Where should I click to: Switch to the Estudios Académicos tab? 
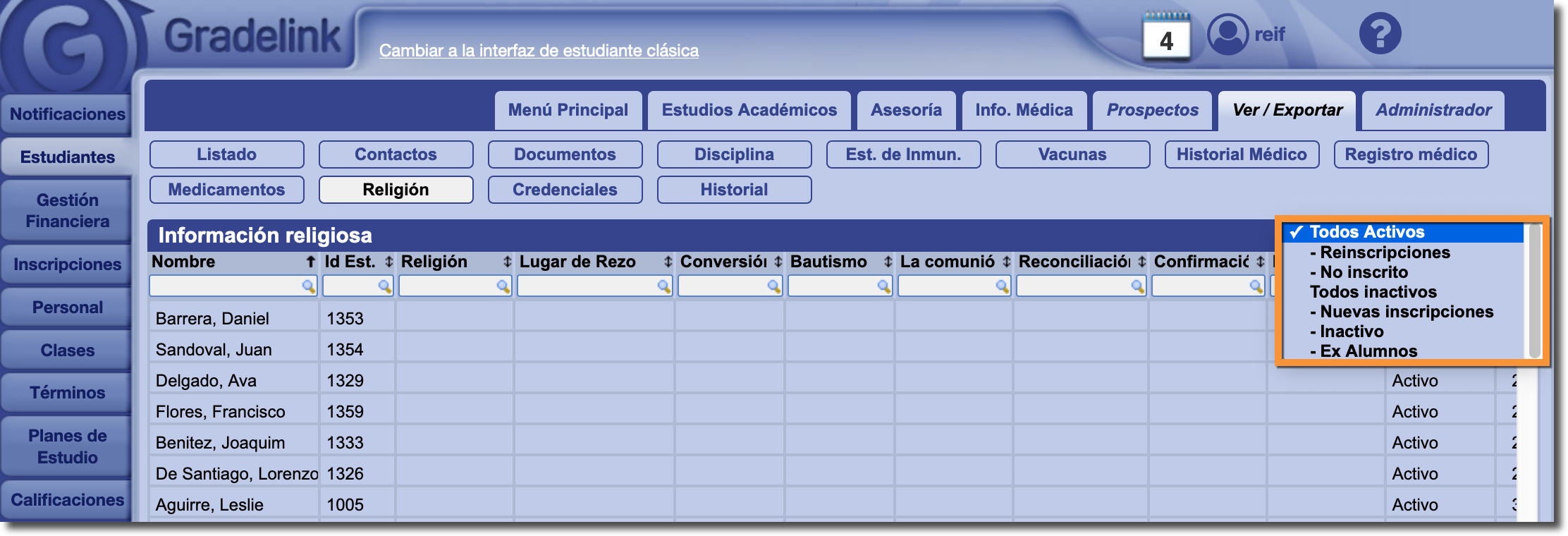click(749, 110)
